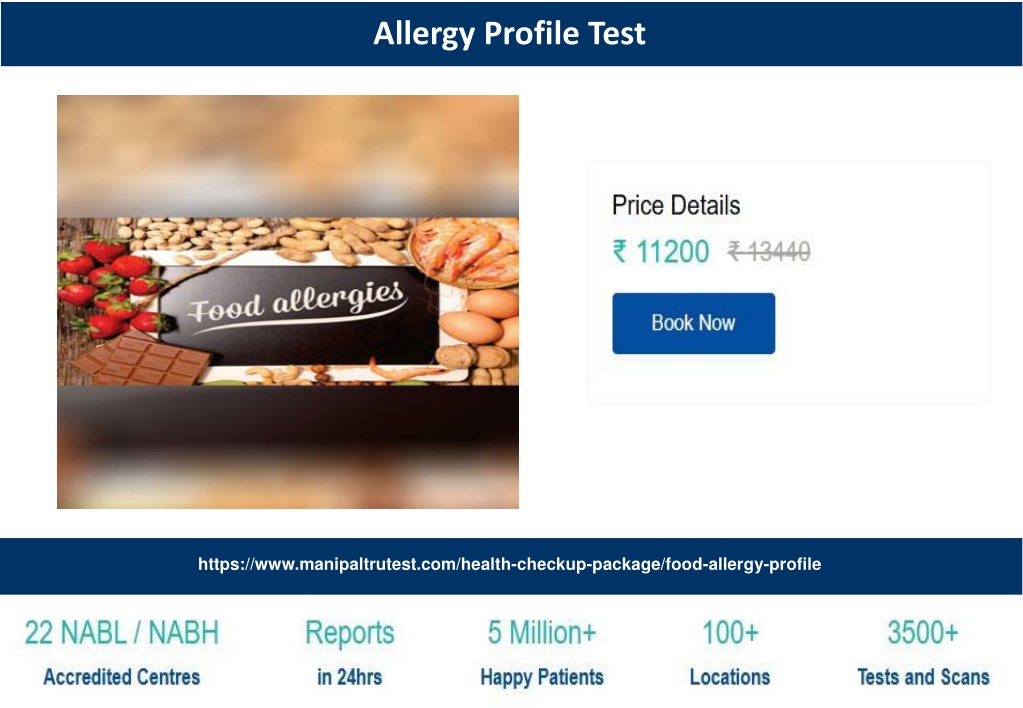The image size is (1023, 708).
Task: Click the chocolate bar in the image
Action: pos(142,359)
